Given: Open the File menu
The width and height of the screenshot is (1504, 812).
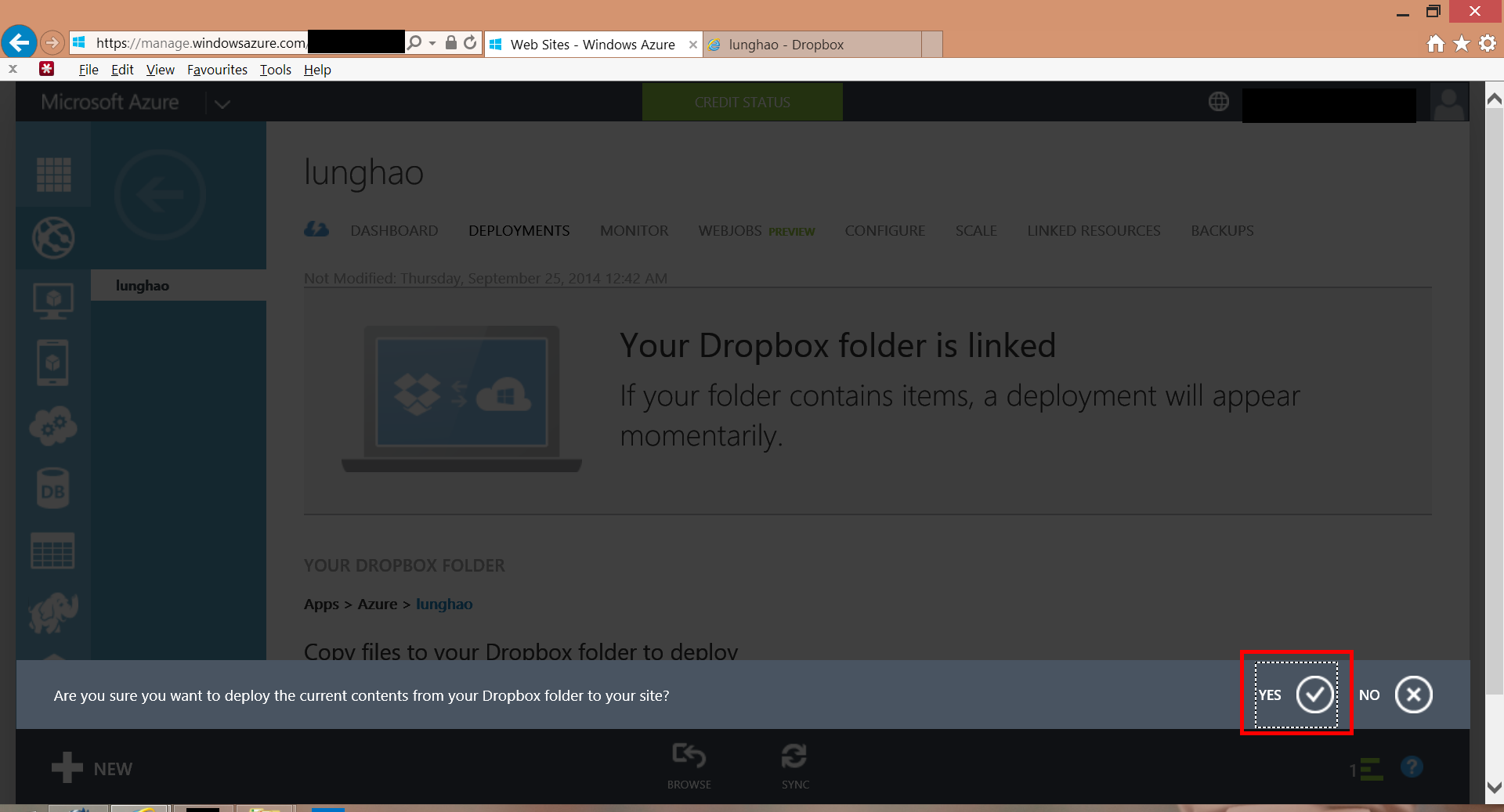Looking at the screenshot, I should pyautogui.click(x=89, y=70).
